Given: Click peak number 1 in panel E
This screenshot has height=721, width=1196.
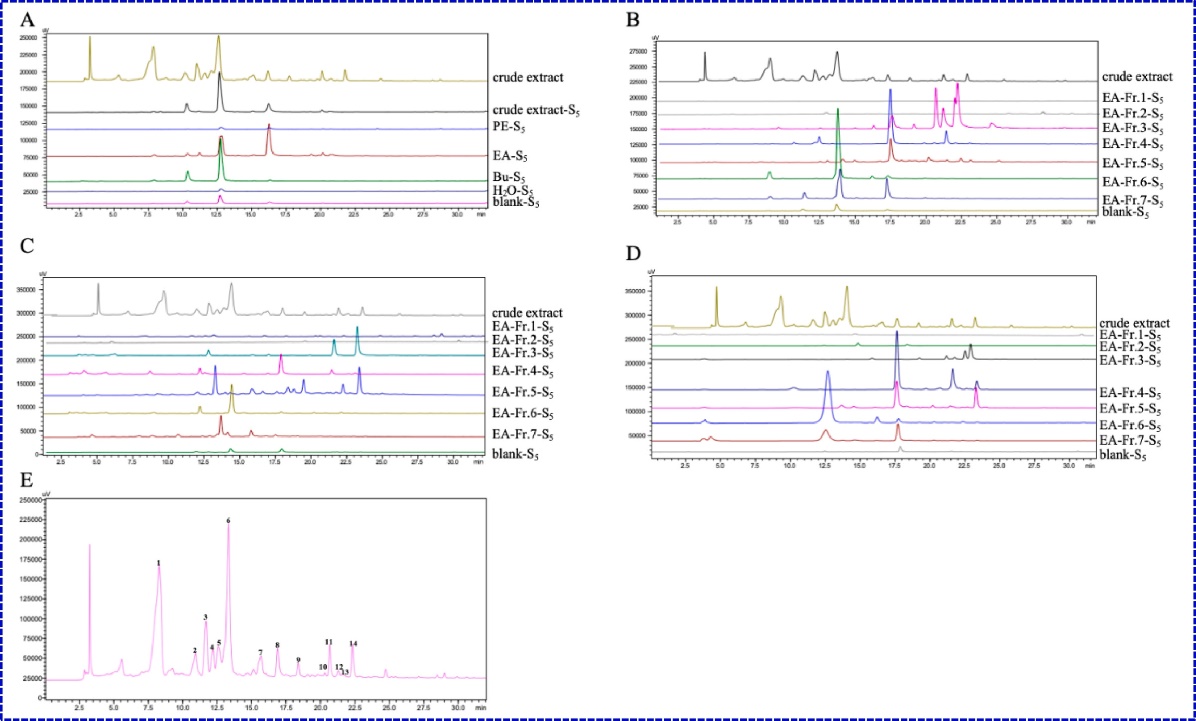Looking at the screenshot, I should (x=159, y=562).
